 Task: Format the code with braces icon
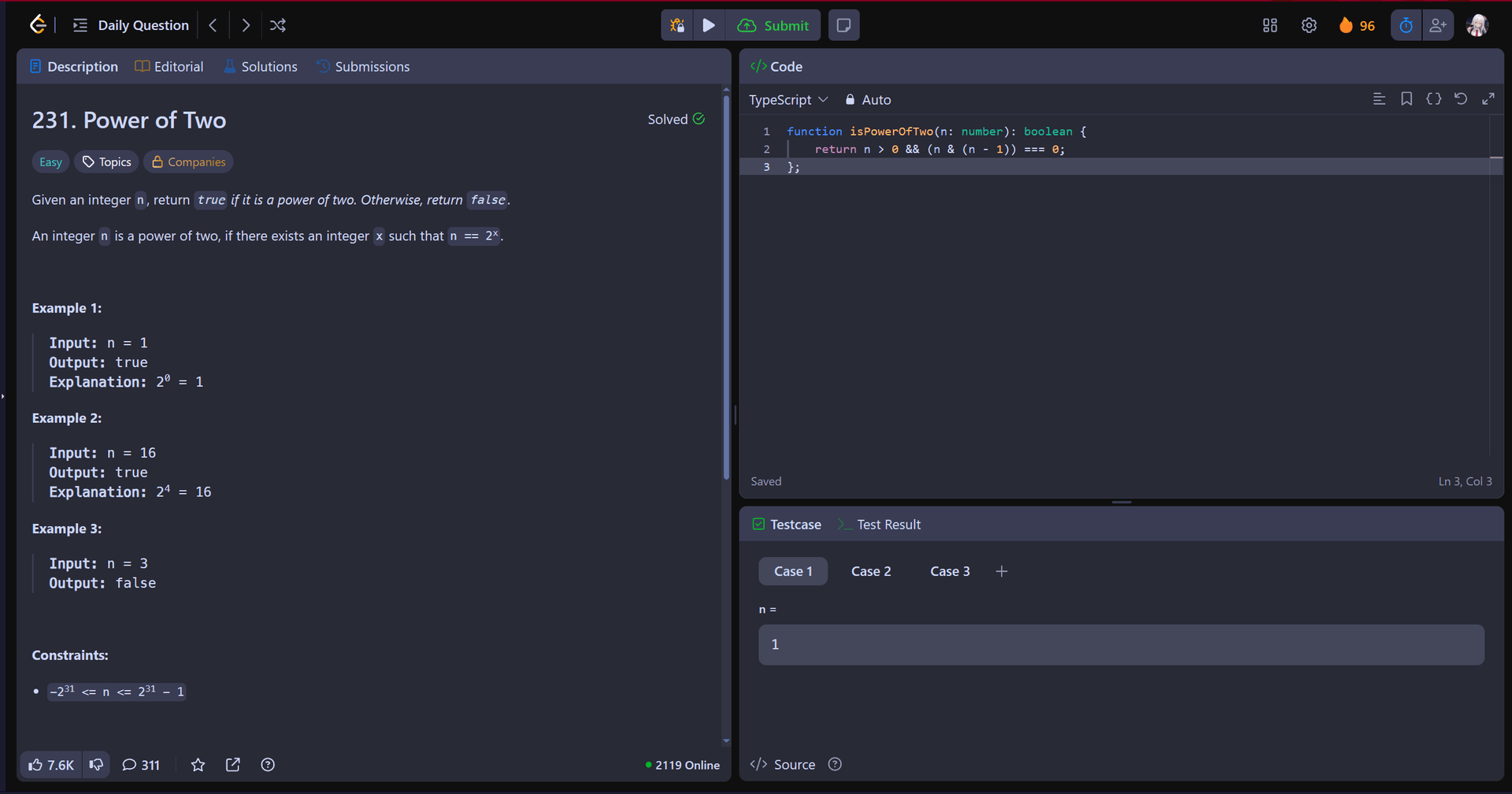point(1433,98)
